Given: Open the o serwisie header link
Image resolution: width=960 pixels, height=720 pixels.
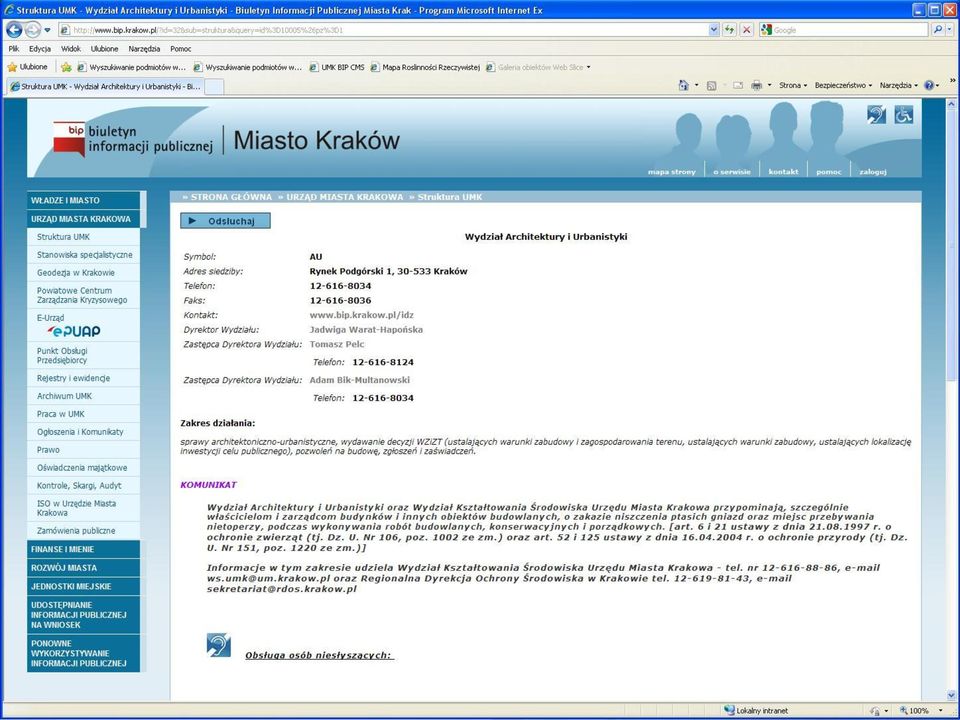Looking at the screenshot, I should point(732,172).
